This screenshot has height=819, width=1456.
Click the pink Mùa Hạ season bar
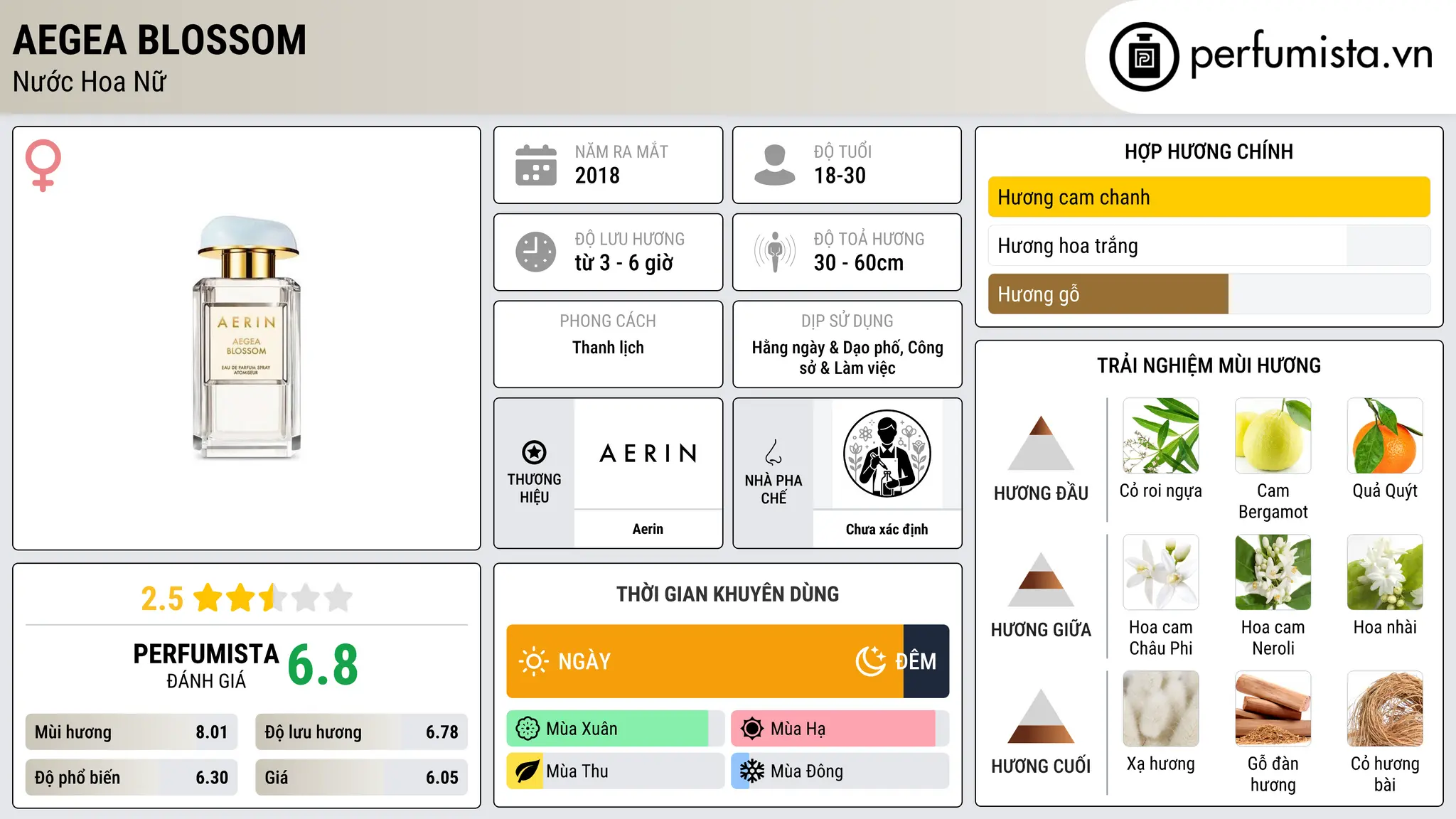[x=840, y=729]
